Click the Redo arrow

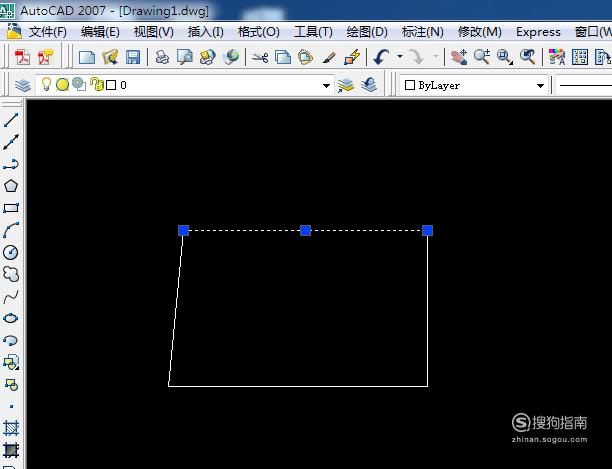point(417,57)
